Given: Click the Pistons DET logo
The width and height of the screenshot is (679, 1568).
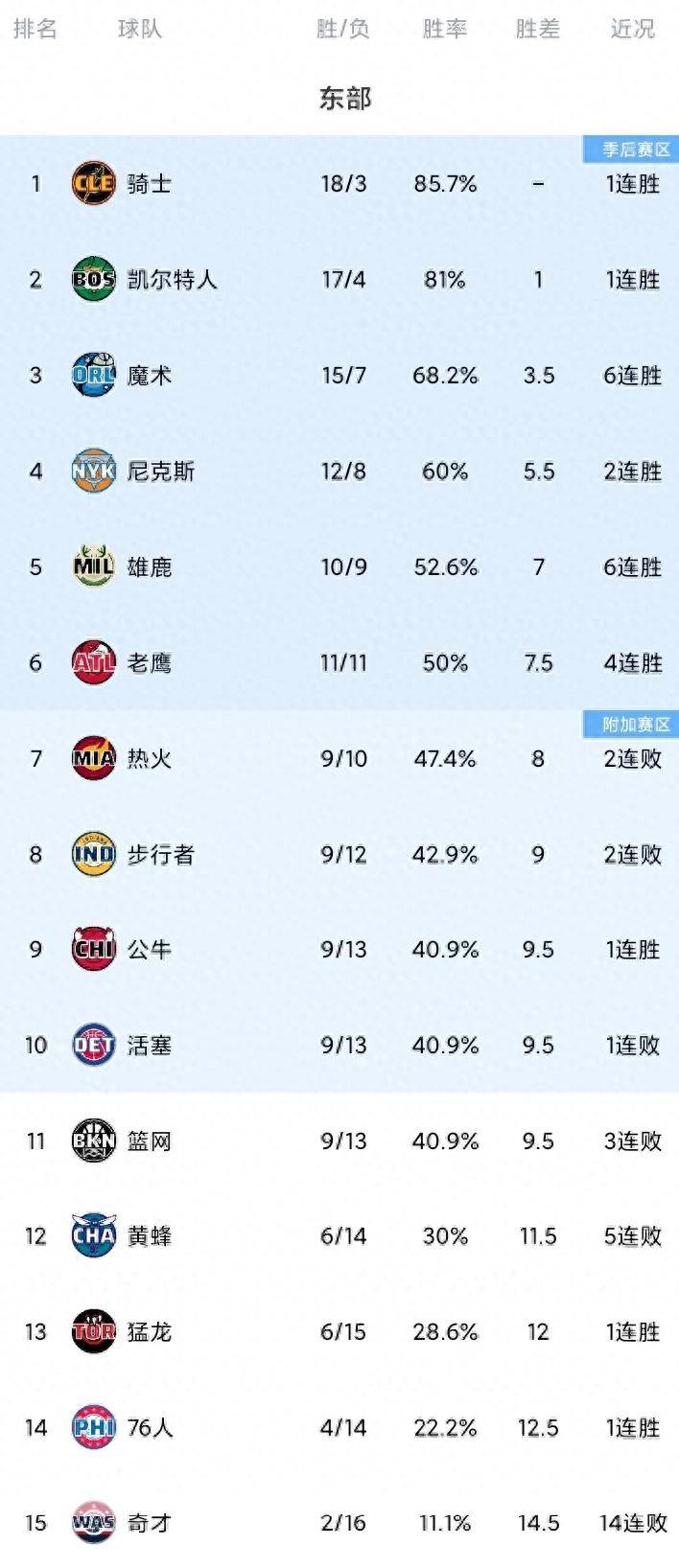Looking at the screenshot, I should coord(91,1044).
